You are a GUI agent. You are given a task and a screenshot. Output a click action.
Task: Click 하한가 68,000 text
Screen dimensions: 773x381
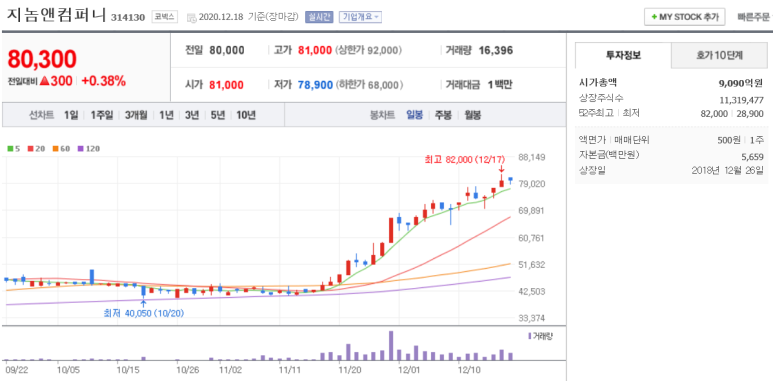368,85
